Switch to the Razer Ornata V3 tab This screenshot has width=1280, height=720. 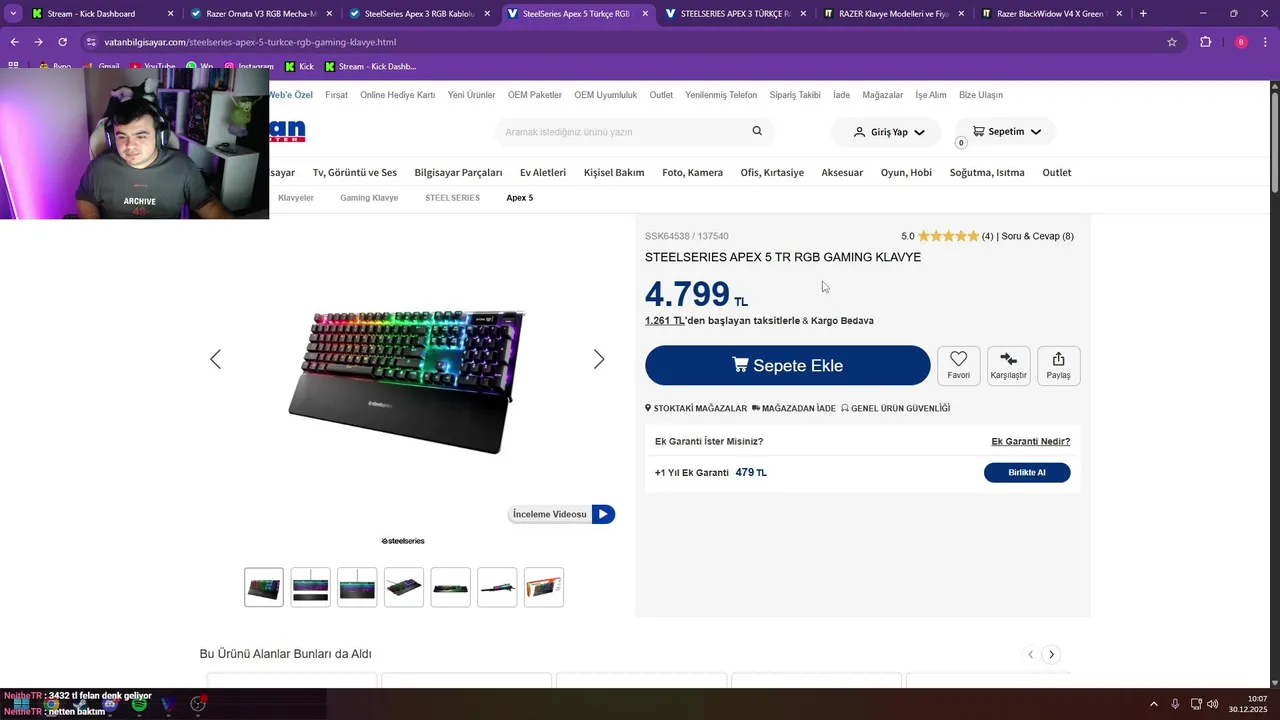(261, 14)
